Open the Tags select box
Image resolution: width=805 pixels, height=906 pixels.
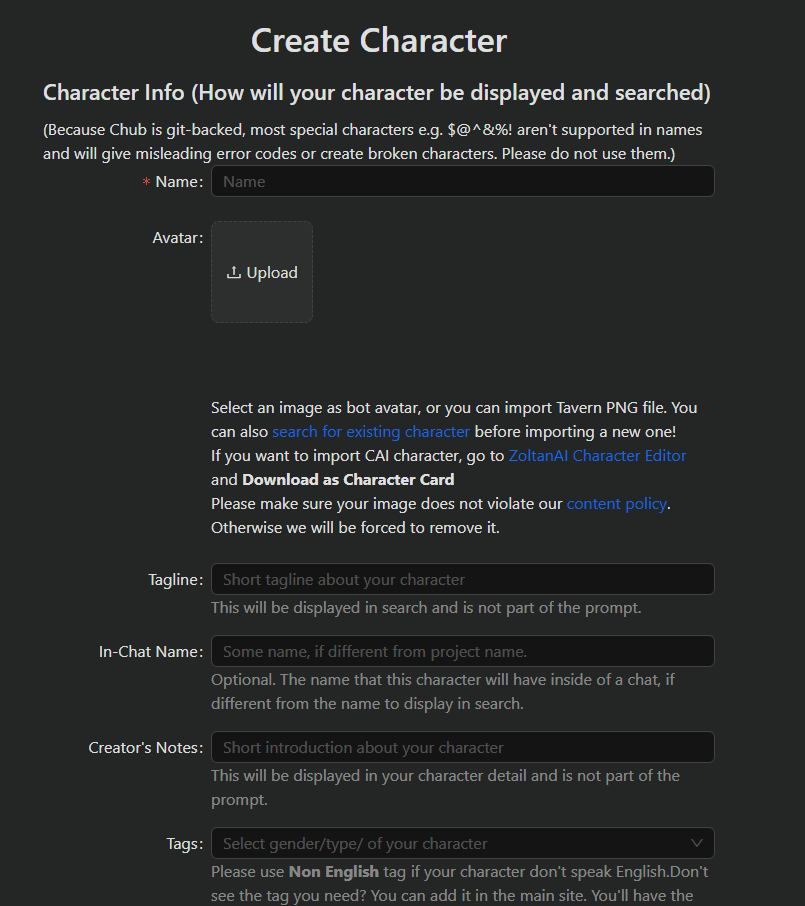[462, 843]
